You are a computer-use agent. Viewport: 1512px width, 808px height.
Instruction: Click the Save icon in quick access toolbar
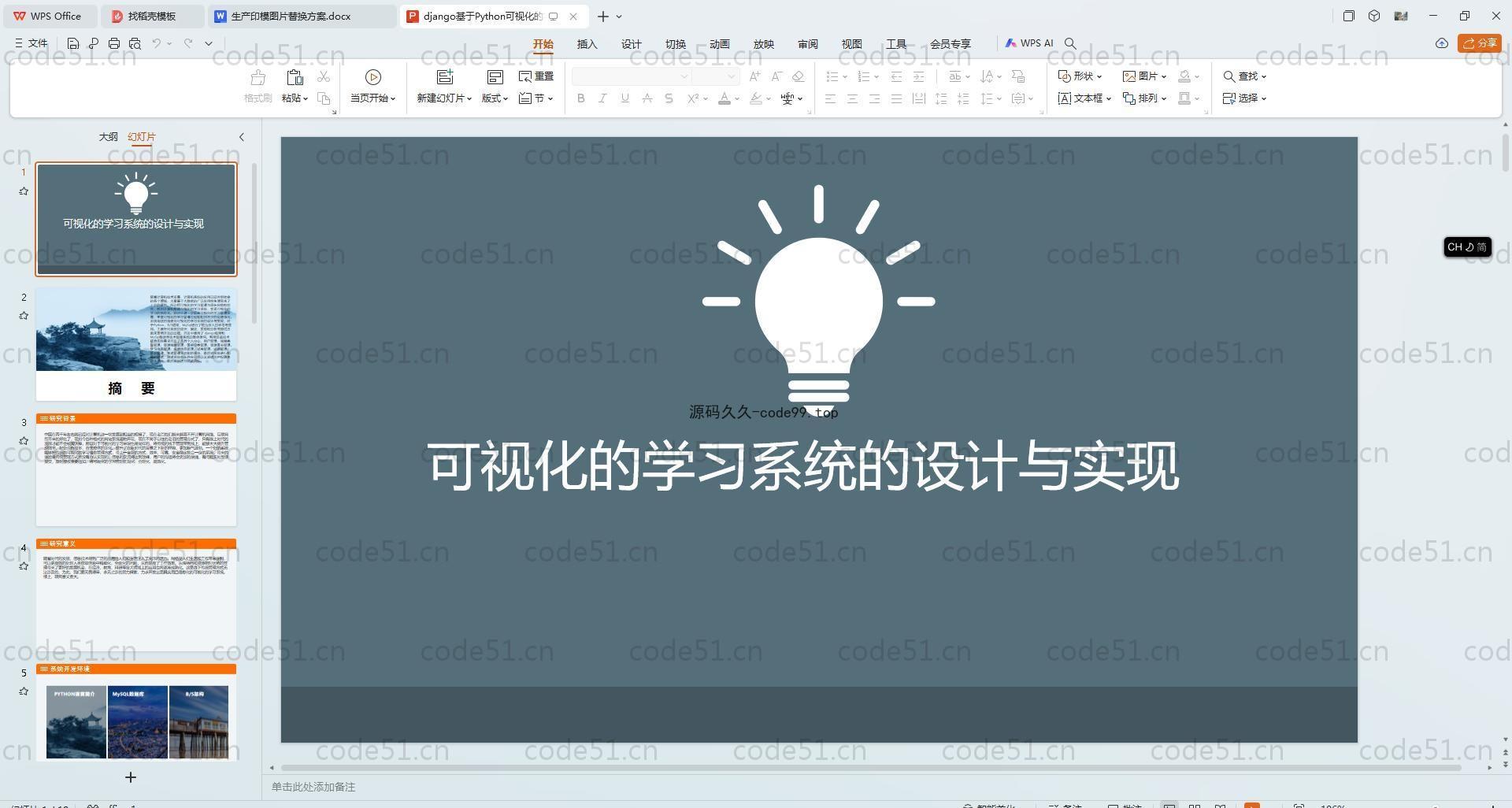tap(73, 43)
